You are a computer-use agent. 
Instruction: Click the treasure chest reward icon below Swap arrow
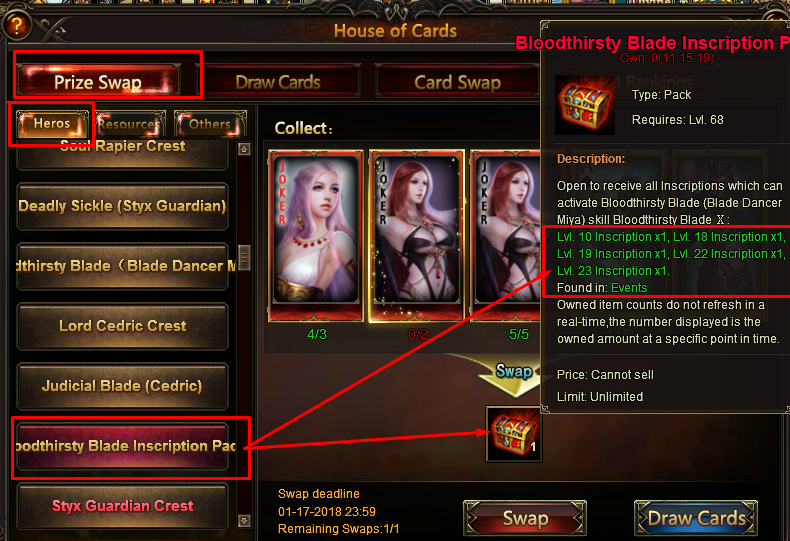[x=514, y=434]
